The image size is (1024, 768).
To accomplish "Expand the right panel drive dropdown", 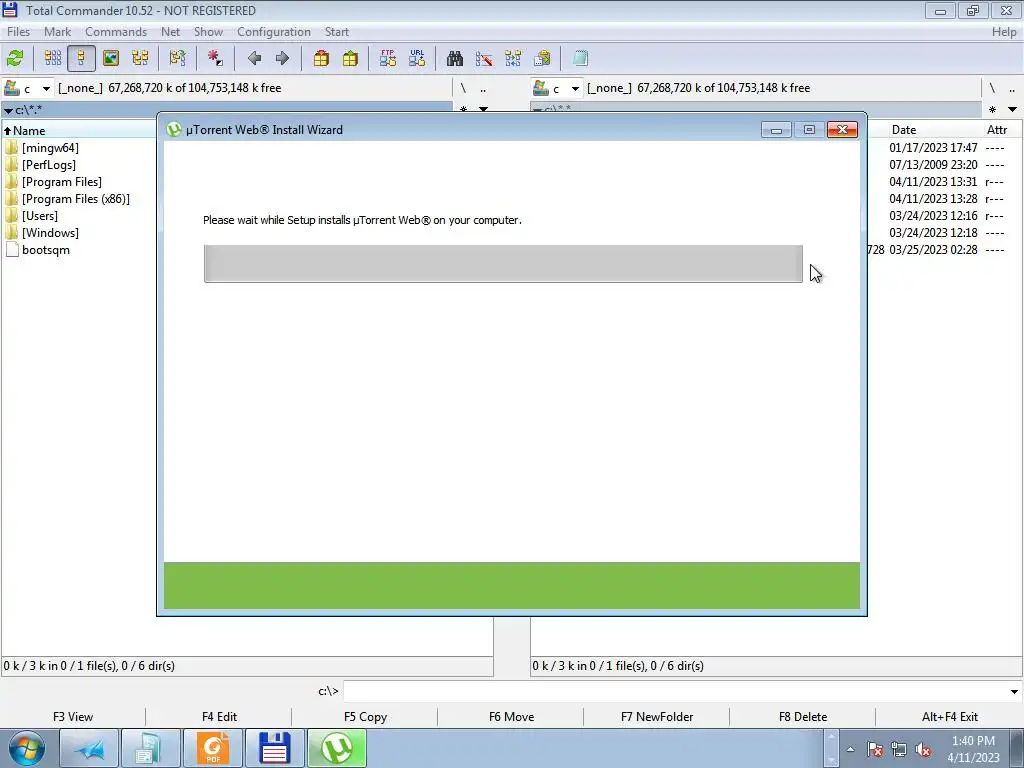I will tap(575, 88).
